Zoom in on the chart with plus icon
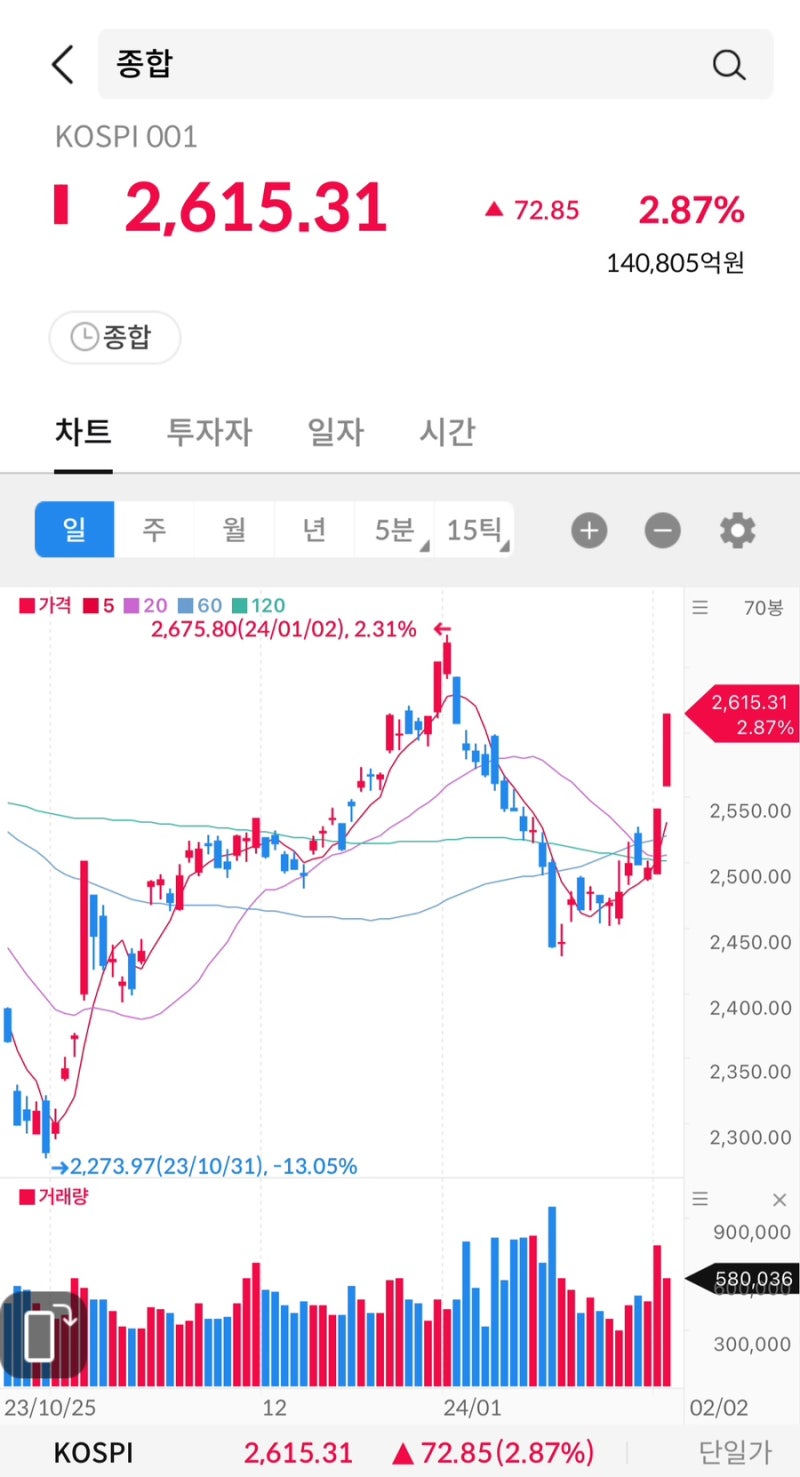This screenshot has height=1477, width=800. 589,530
